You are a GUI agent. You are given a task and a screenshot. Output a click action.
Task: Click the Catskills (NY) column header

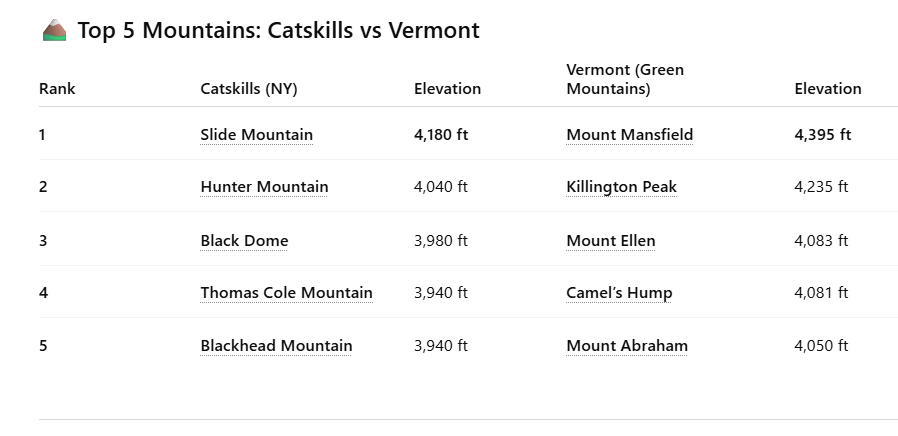pos(249,89)
